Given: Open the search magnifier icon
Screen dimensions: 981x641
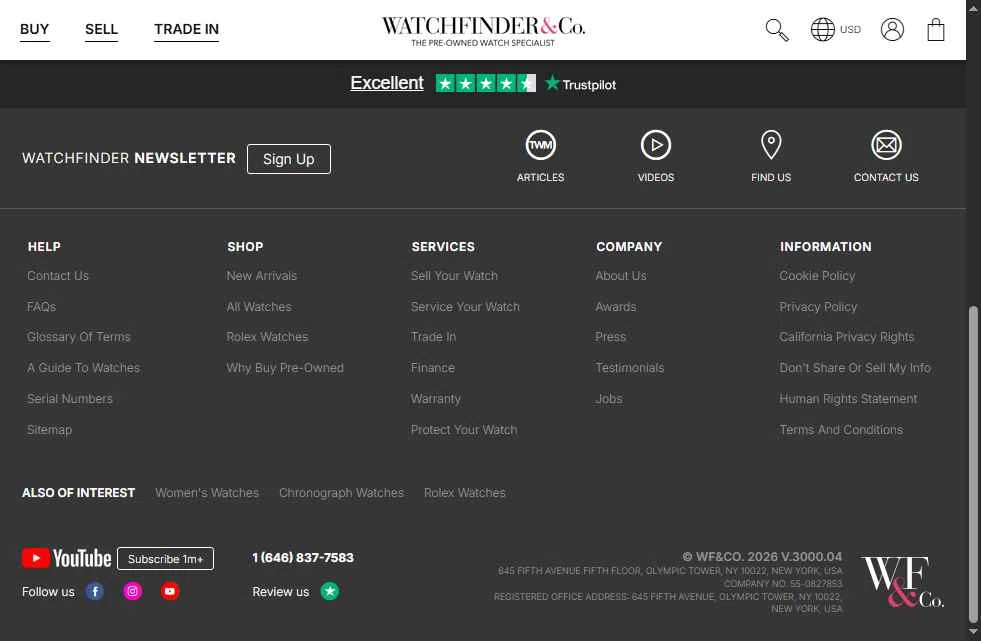Looking at the screenshot, I should [x=777, y=29].
